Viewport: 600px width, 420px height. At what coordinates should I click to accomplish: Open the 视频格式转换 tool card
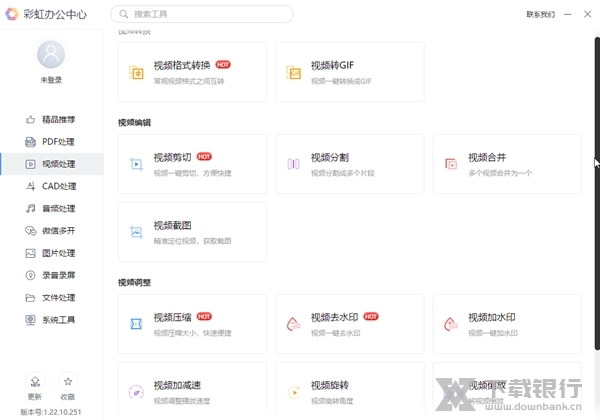(x=192, y=72)
